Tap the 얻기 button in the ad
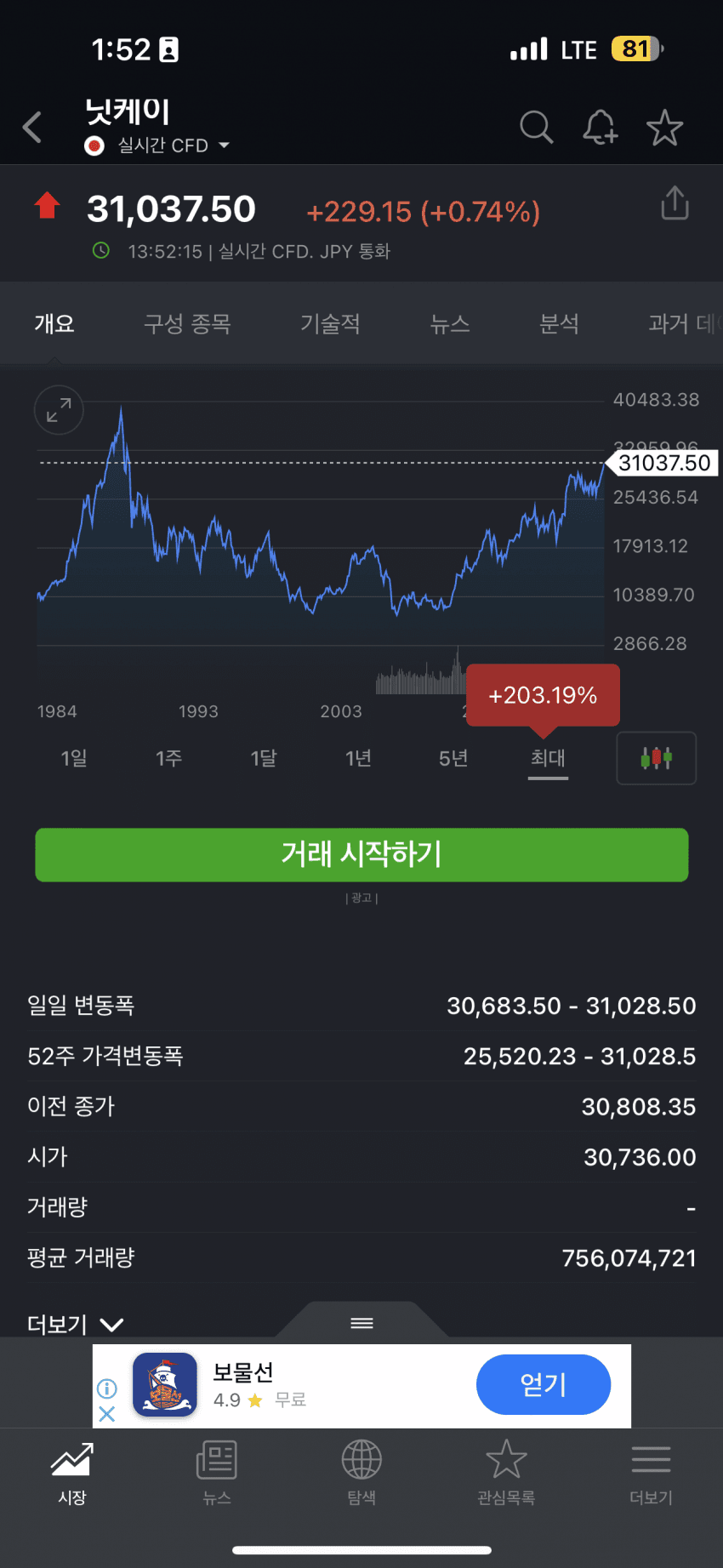The height and width of the screenshot is (1568, 723). click(543, 1384)
